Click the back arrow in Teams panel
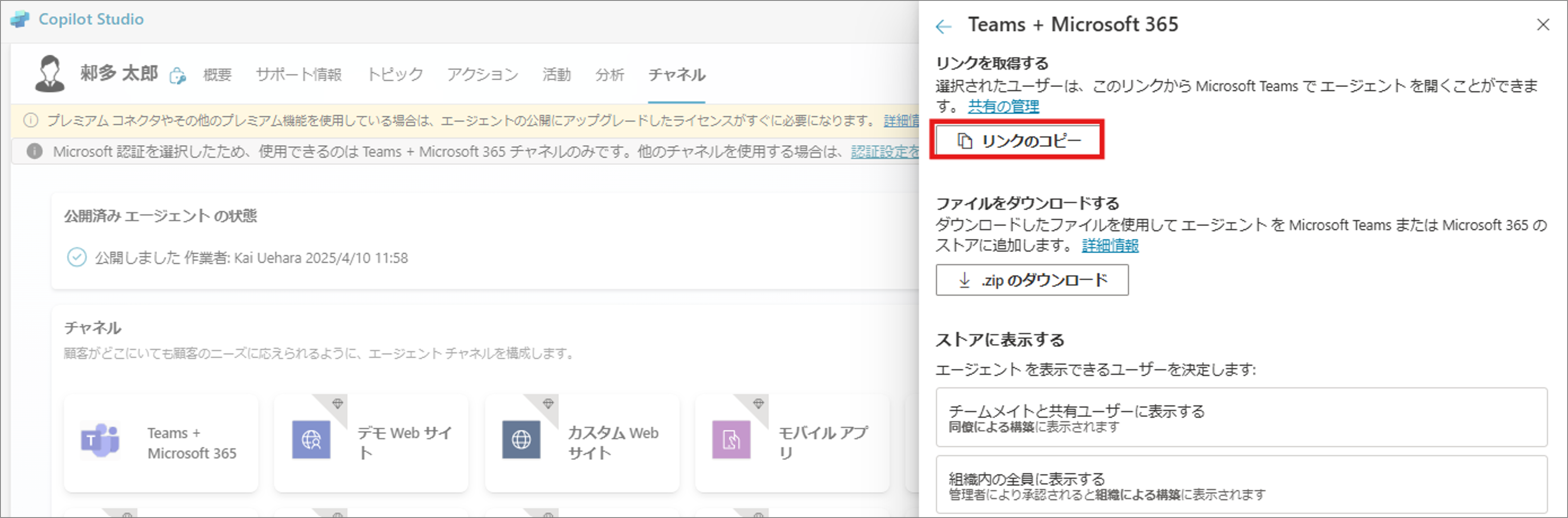The width and height of the screenshot is (1568, 518). pos(943,26)
